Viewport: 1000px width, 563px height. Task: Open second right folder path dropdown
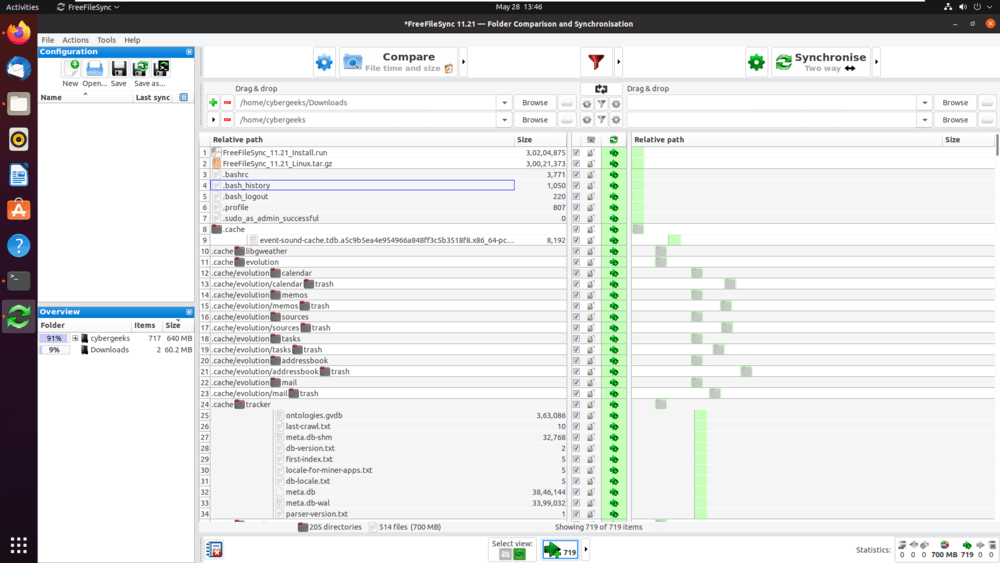[x=925, y=120]
